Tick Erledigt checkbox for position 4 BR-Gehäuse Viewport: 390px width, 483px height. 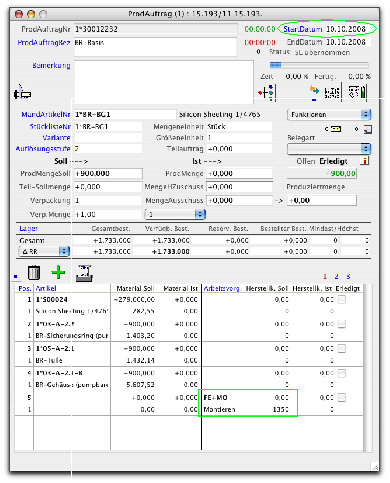(342, 373)
